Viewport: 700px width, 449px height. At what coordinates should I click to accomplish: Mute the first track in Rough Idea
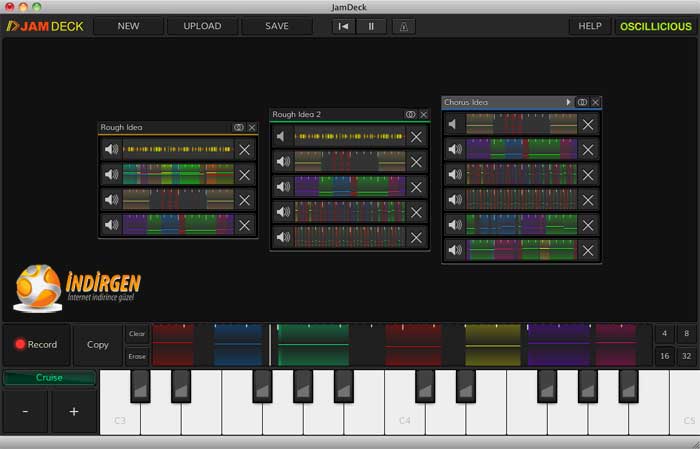(111, 150)
